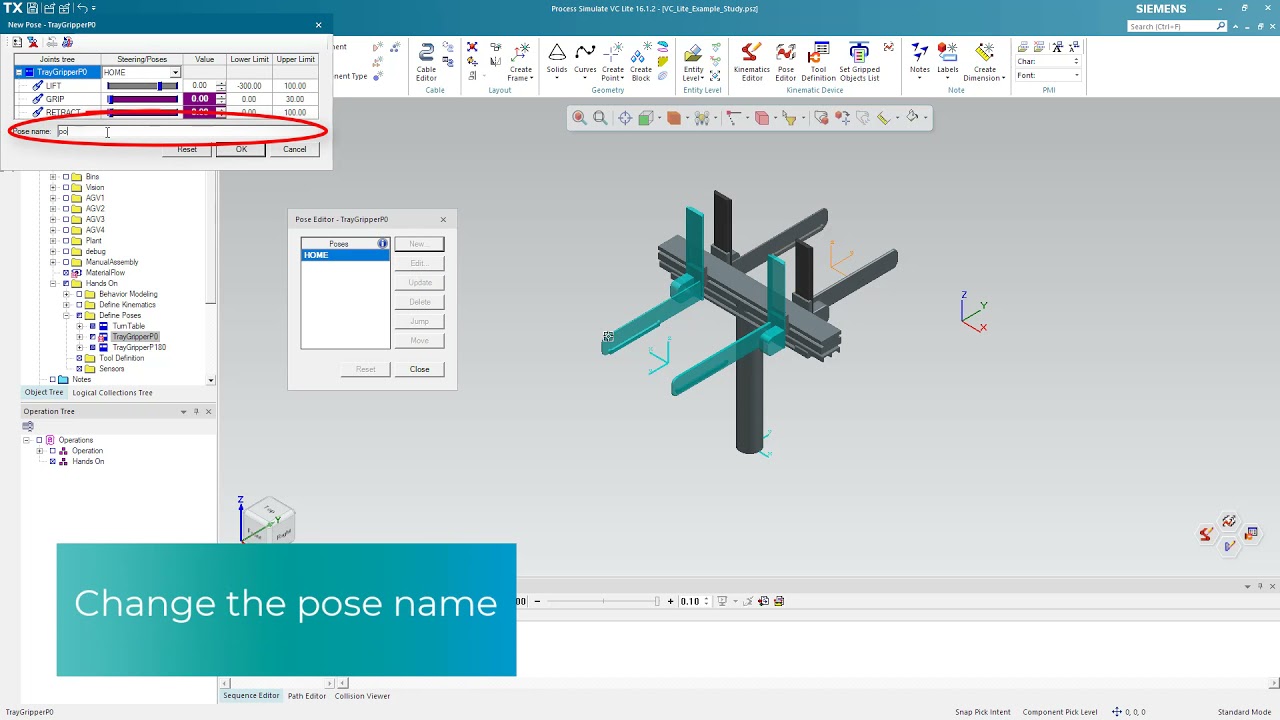The image size is (1280, 720).
Task: Click the GRIP joint steering slider
Action: 142,99
